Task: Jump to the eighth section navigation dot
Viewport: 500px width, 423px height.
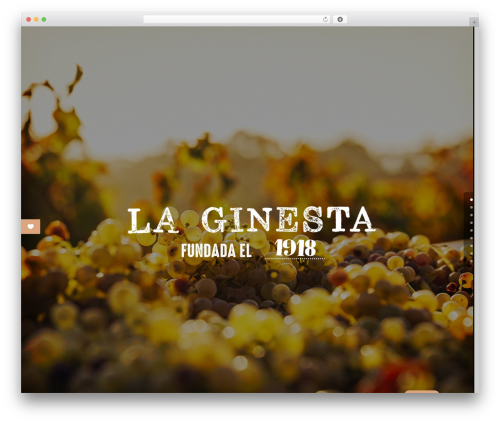Action: (x=471, y=254)
